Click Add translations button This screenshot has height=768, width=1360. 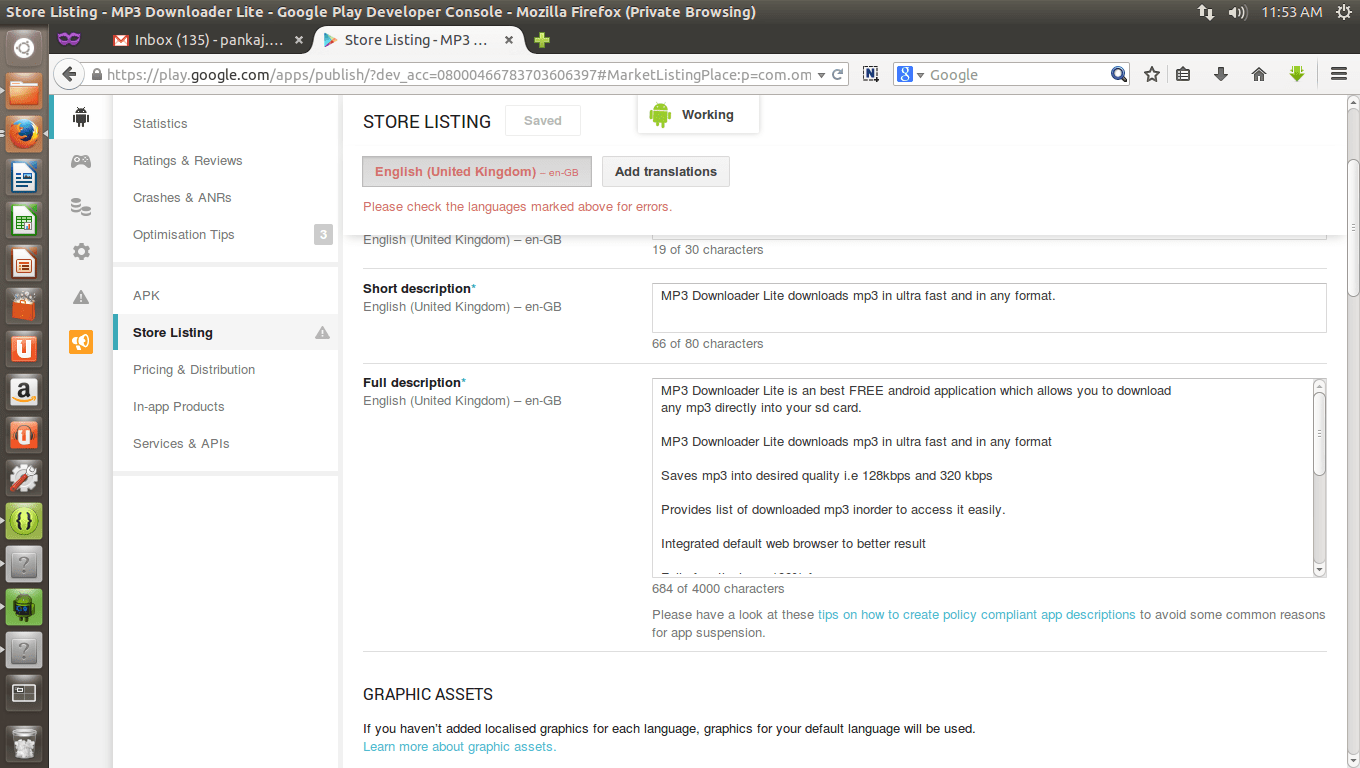[x=666, y=172]
